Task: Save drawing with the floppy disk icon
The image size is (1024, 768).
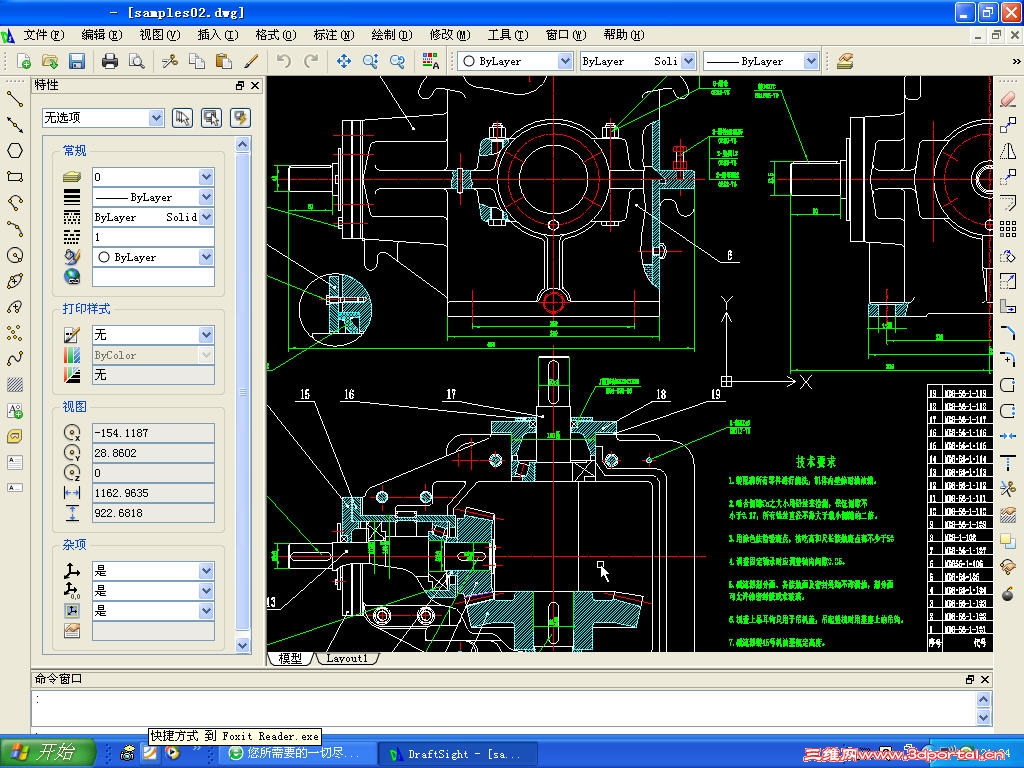Action: [76, 61]
